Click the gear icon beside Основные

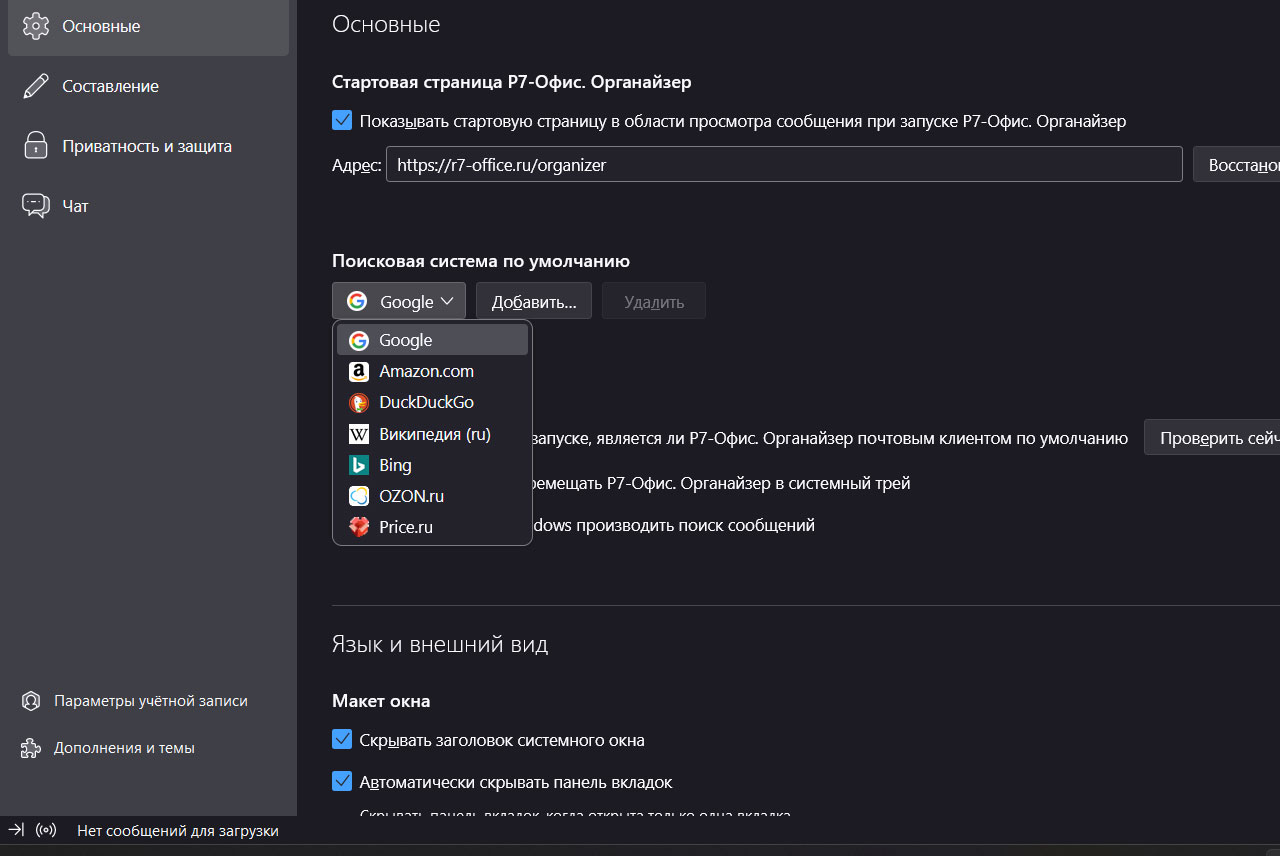tap(36, 26)
